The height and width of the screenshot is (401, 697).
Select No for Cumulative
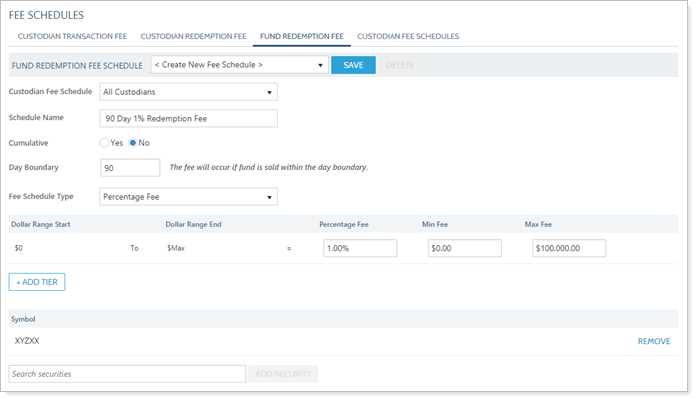[134, 143]
